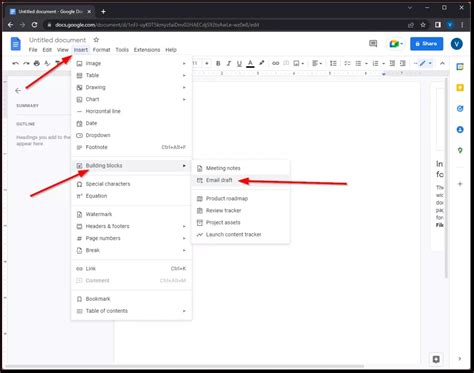
Task: Select Special characters menu item
Action: (131, 184)
